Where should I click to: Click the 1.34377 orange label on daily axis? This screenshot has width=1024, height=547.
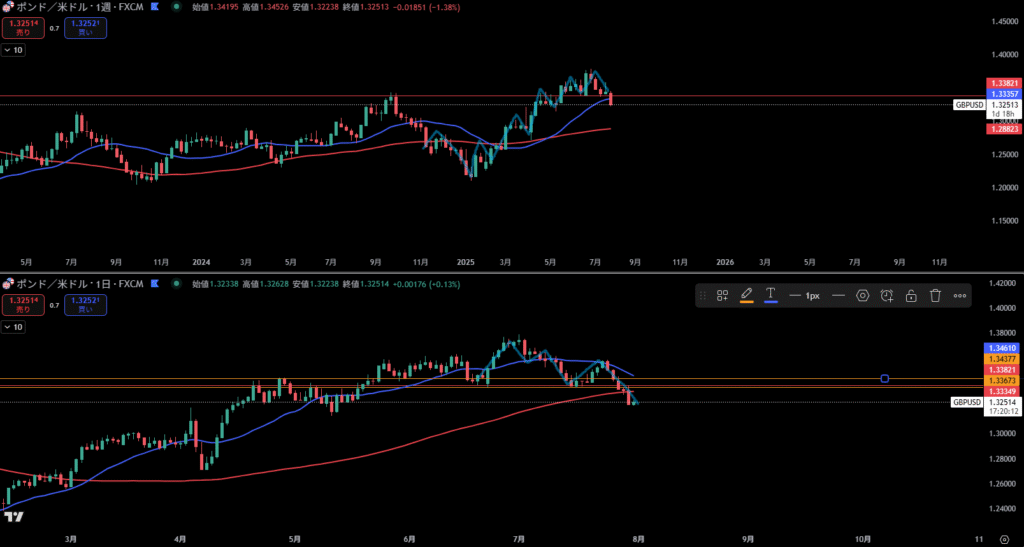pyautogui.click(x=1002, y=360)
